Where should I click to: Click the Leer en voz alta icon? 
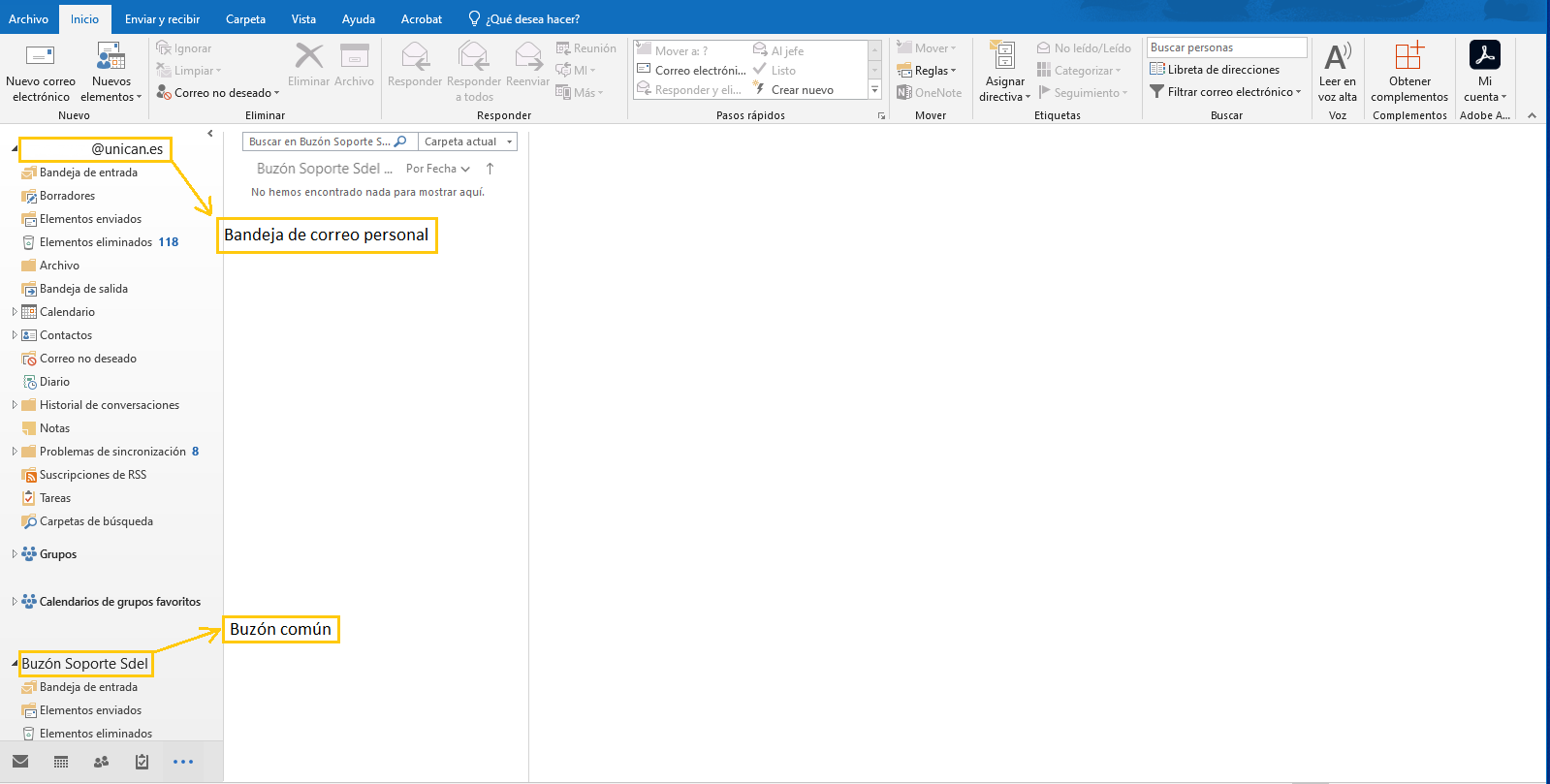pos(1338,56)
